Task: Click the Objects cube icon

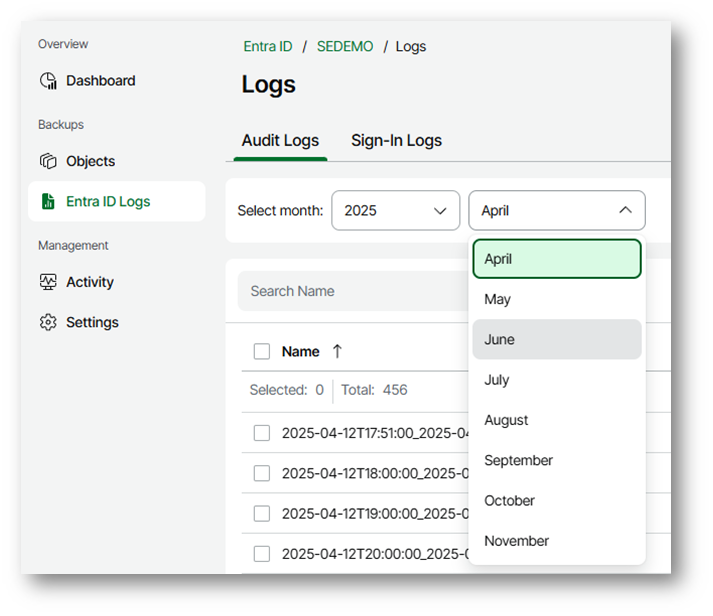Action: 48,161
